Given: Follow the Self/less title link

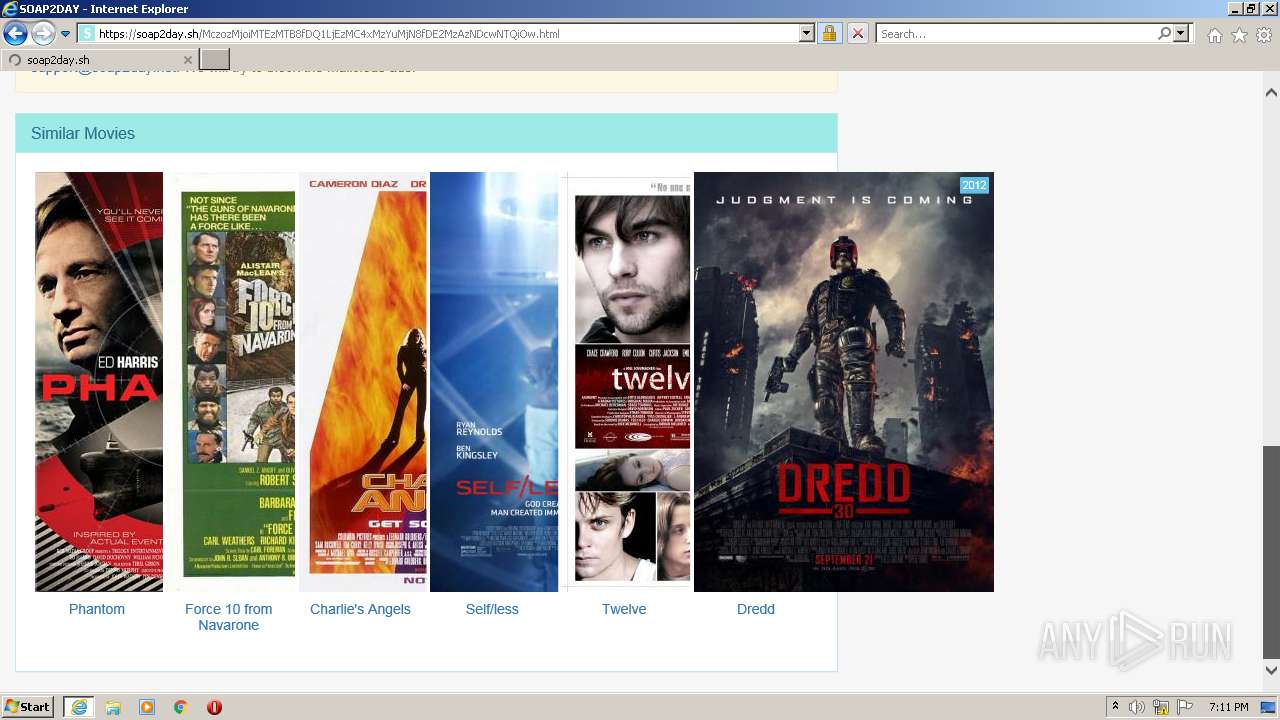Looking at the screenshot, I should (x=492, y=609).
